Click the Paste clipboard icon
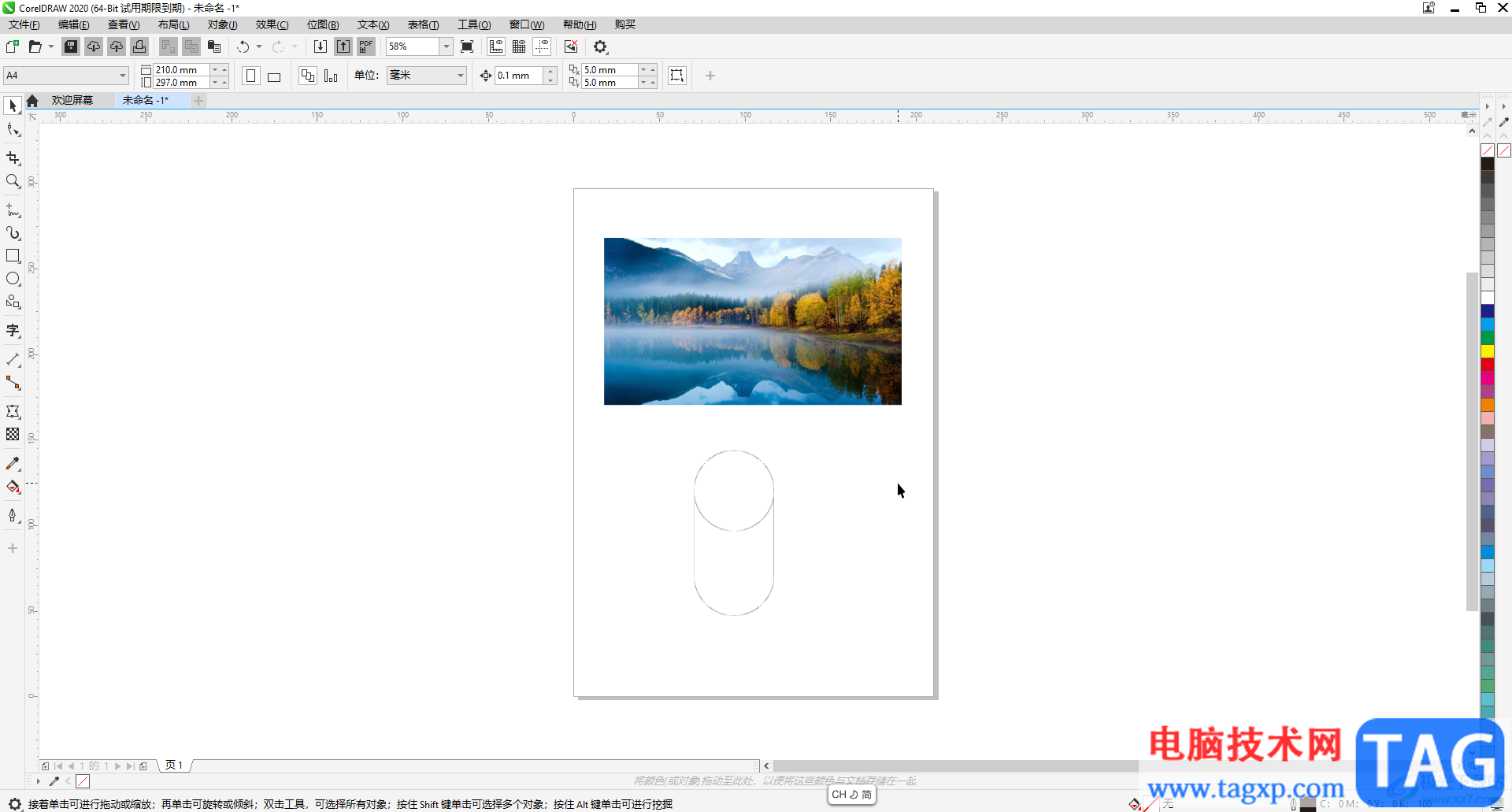Screen dimensions: 1512x812 point(214,46)
